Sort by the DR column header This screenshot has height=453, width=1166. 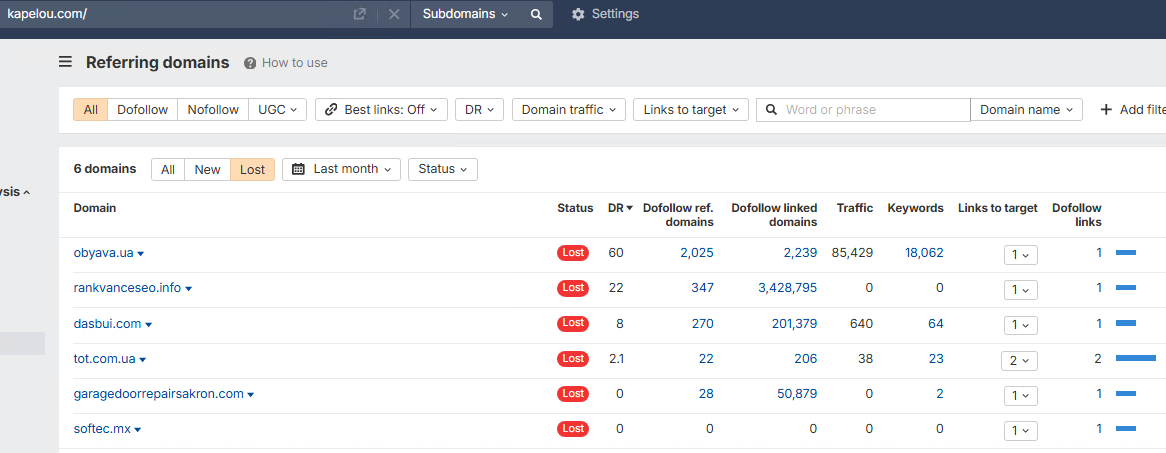tap(619, 208)
